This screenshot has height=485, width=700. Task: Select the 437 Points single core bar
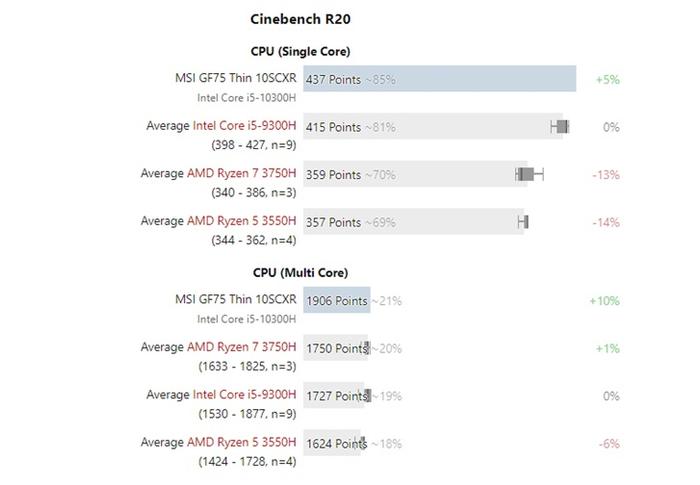click(440, 79)
